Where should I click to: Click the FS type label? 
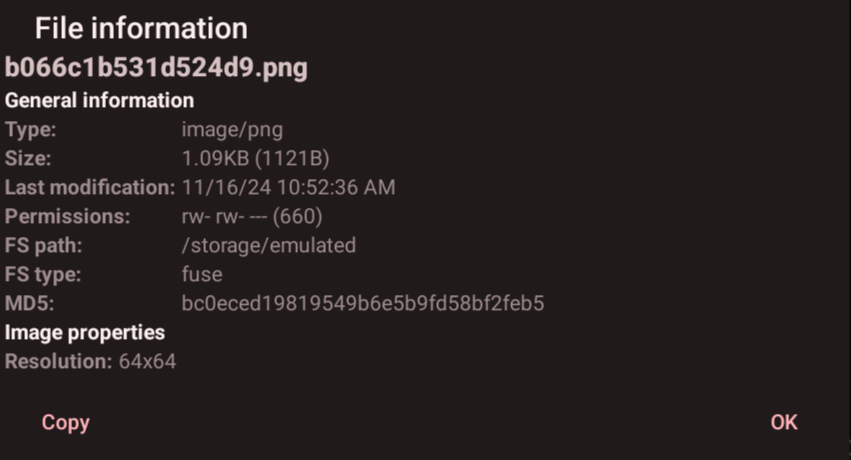43,274
